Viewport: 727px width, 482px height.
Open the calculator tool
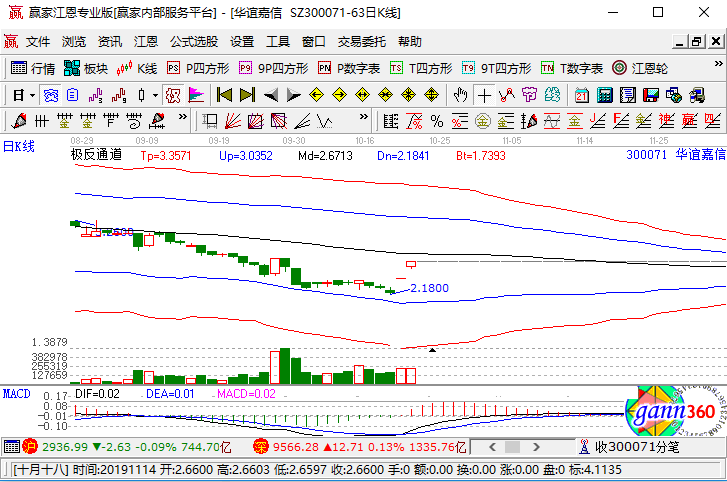[x=605, y=95]
